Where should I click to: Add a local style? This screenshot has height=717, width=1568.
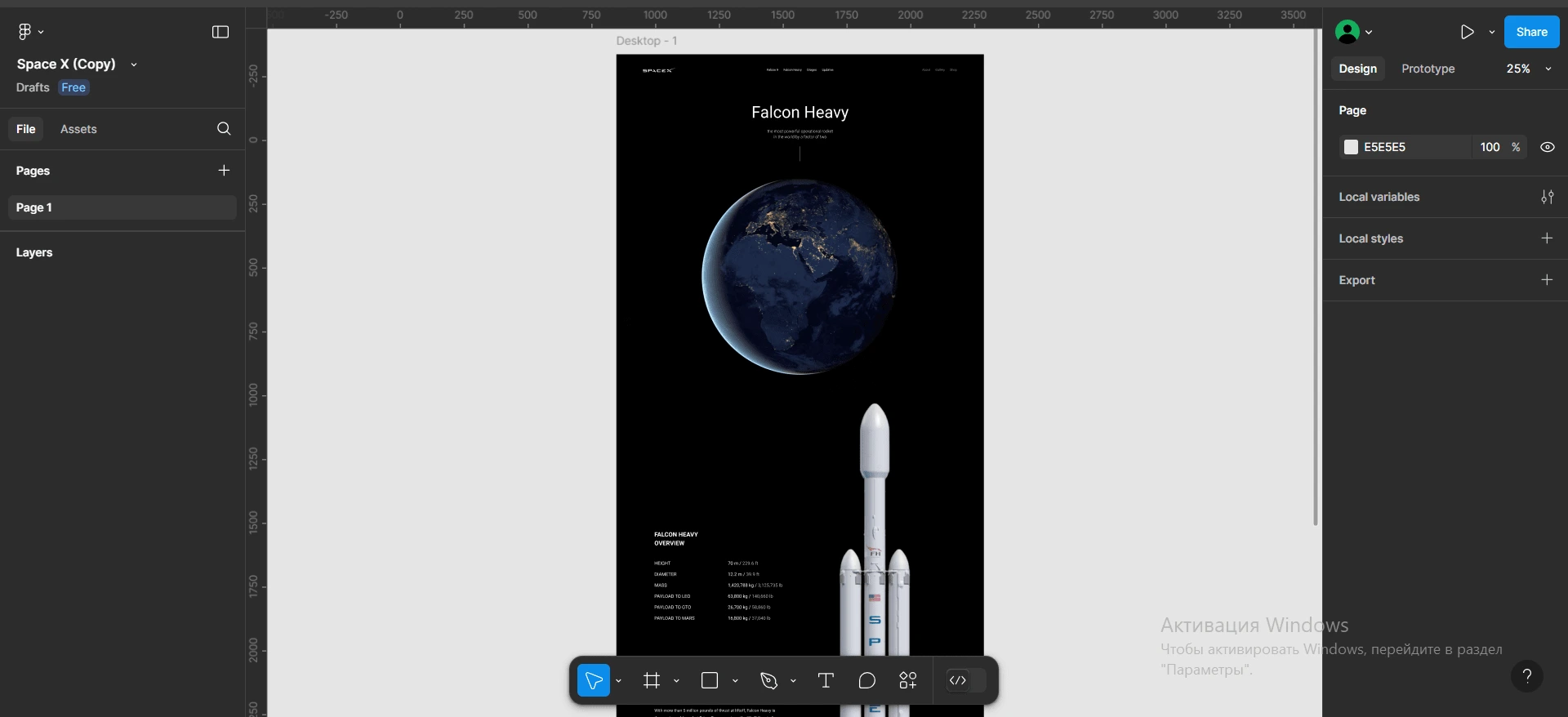click(1547, 238)
